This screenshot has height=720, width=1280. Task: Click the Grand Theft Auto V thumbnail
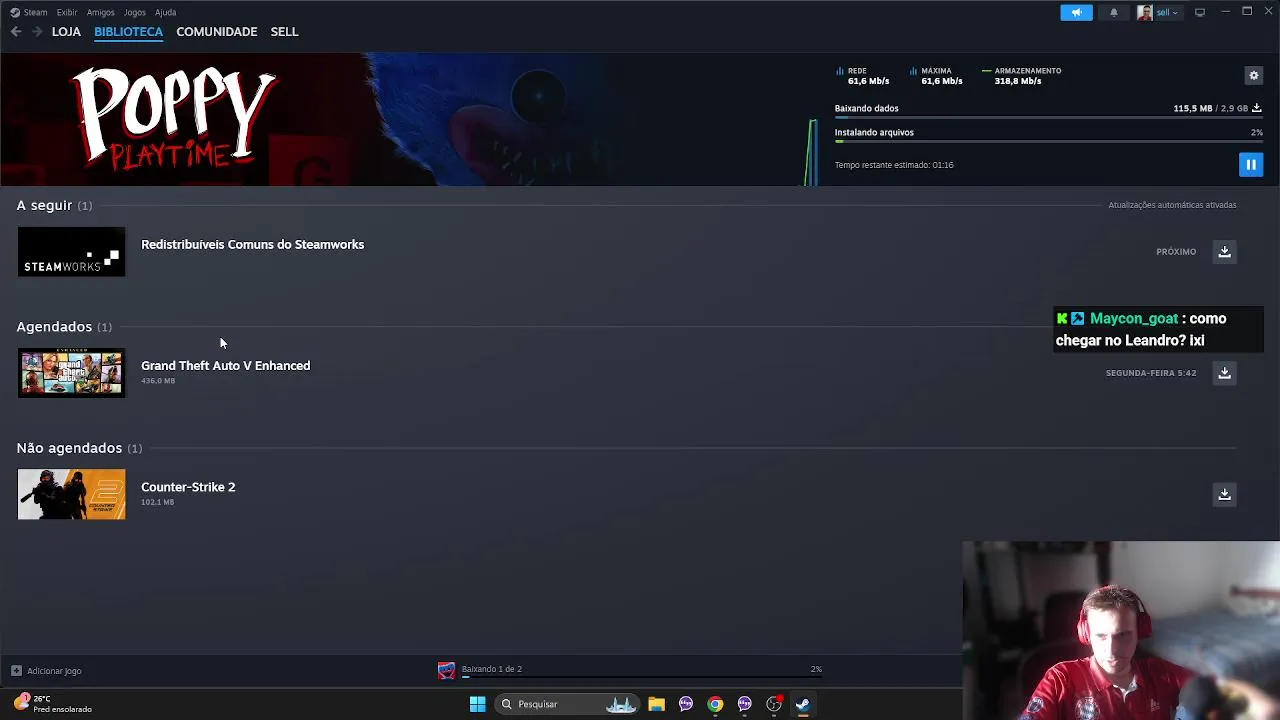point(71,373)
